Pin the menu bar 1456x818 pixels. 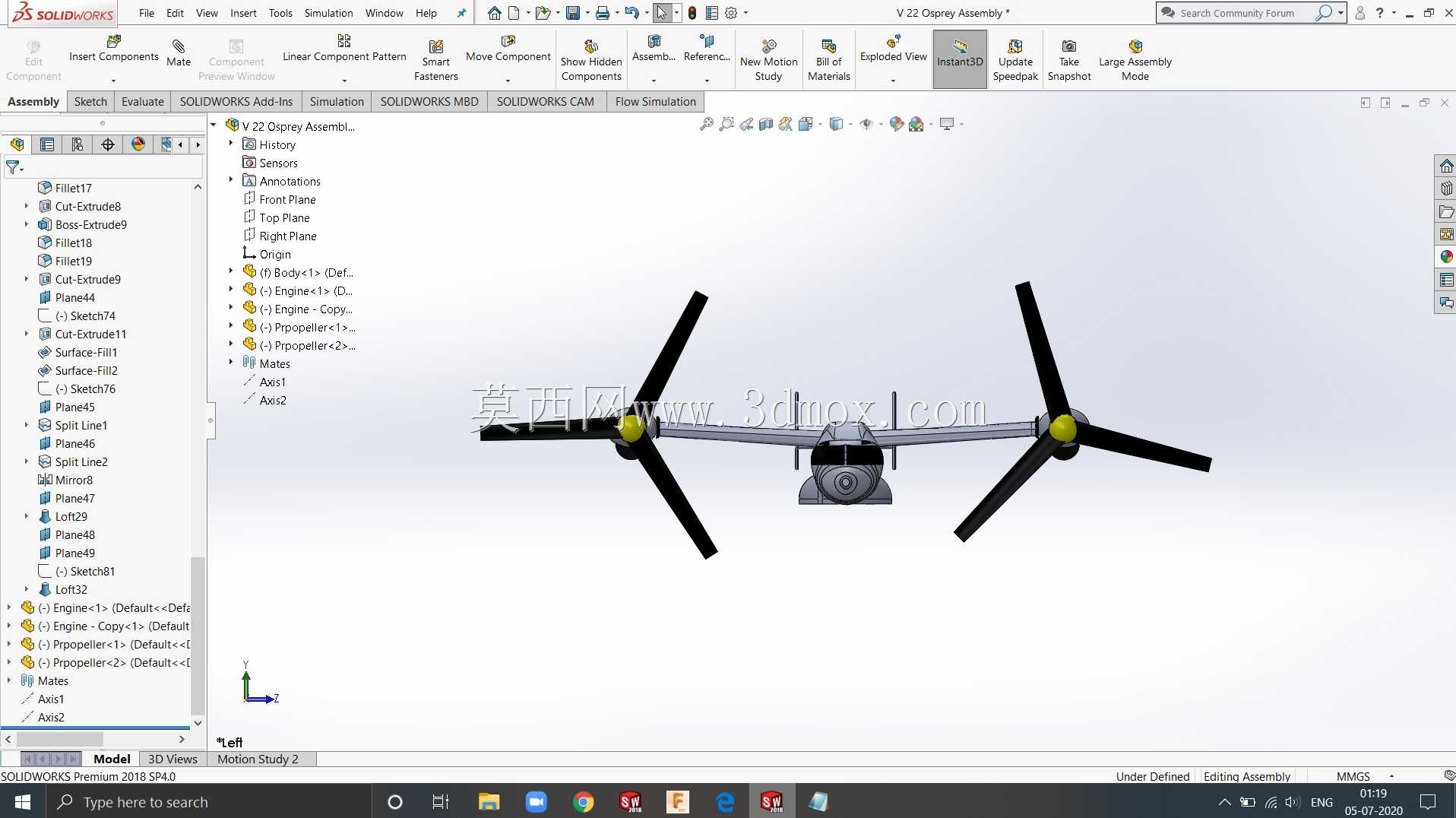pos(461,13)
